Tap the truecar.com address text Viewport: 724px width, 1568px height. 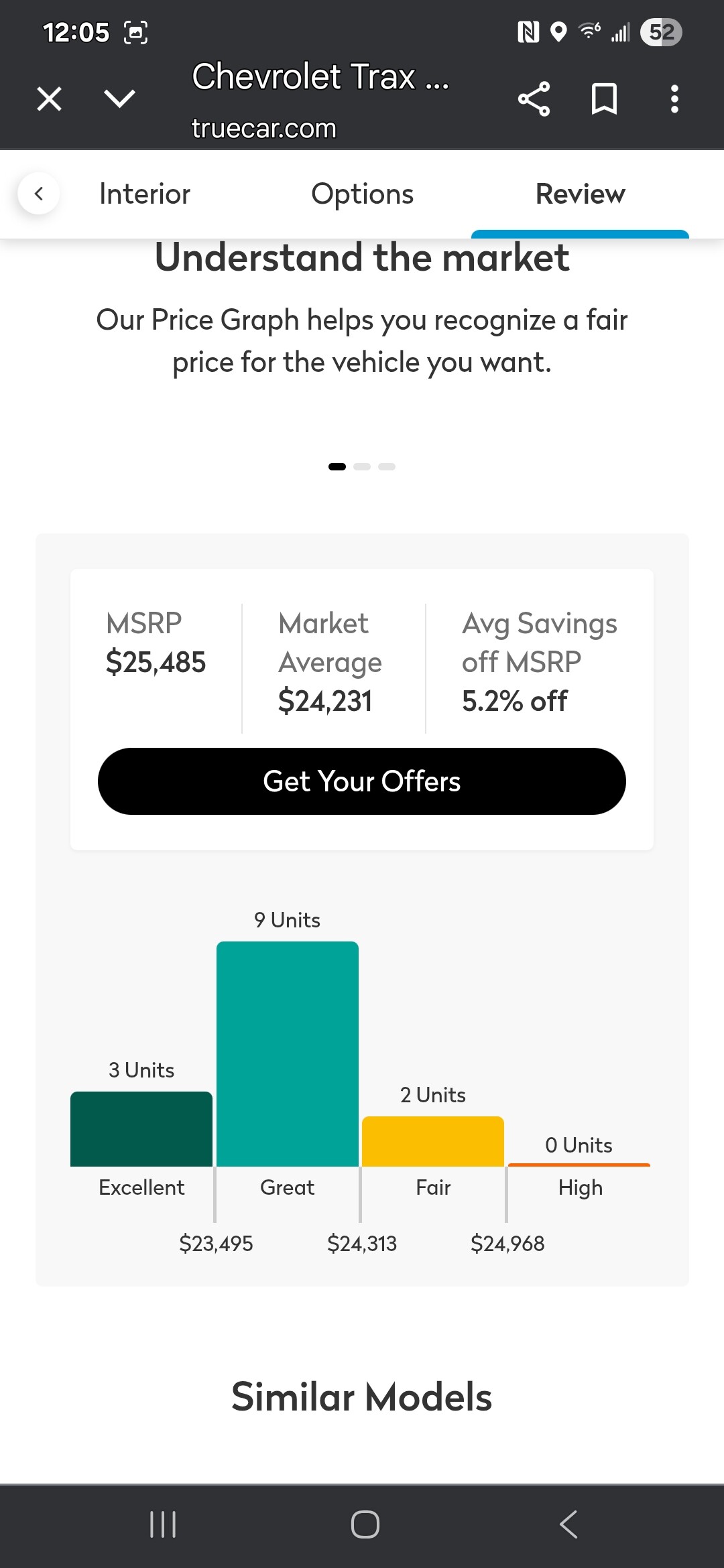tap(263, 129)
